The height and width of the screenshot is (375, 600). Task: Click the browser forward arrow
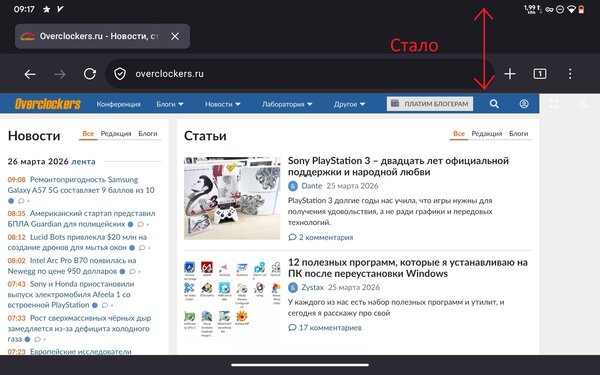coord(60,74)
